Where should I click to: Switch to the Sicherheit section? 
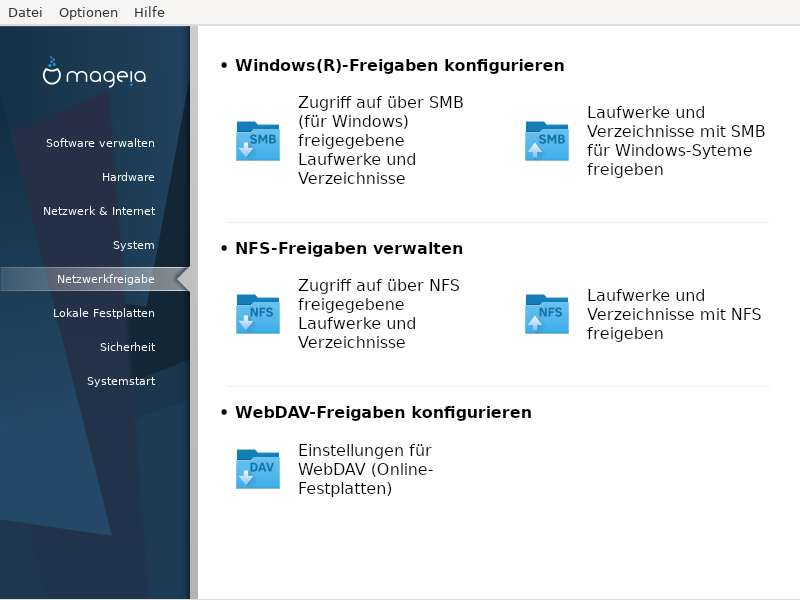point(128,347)
